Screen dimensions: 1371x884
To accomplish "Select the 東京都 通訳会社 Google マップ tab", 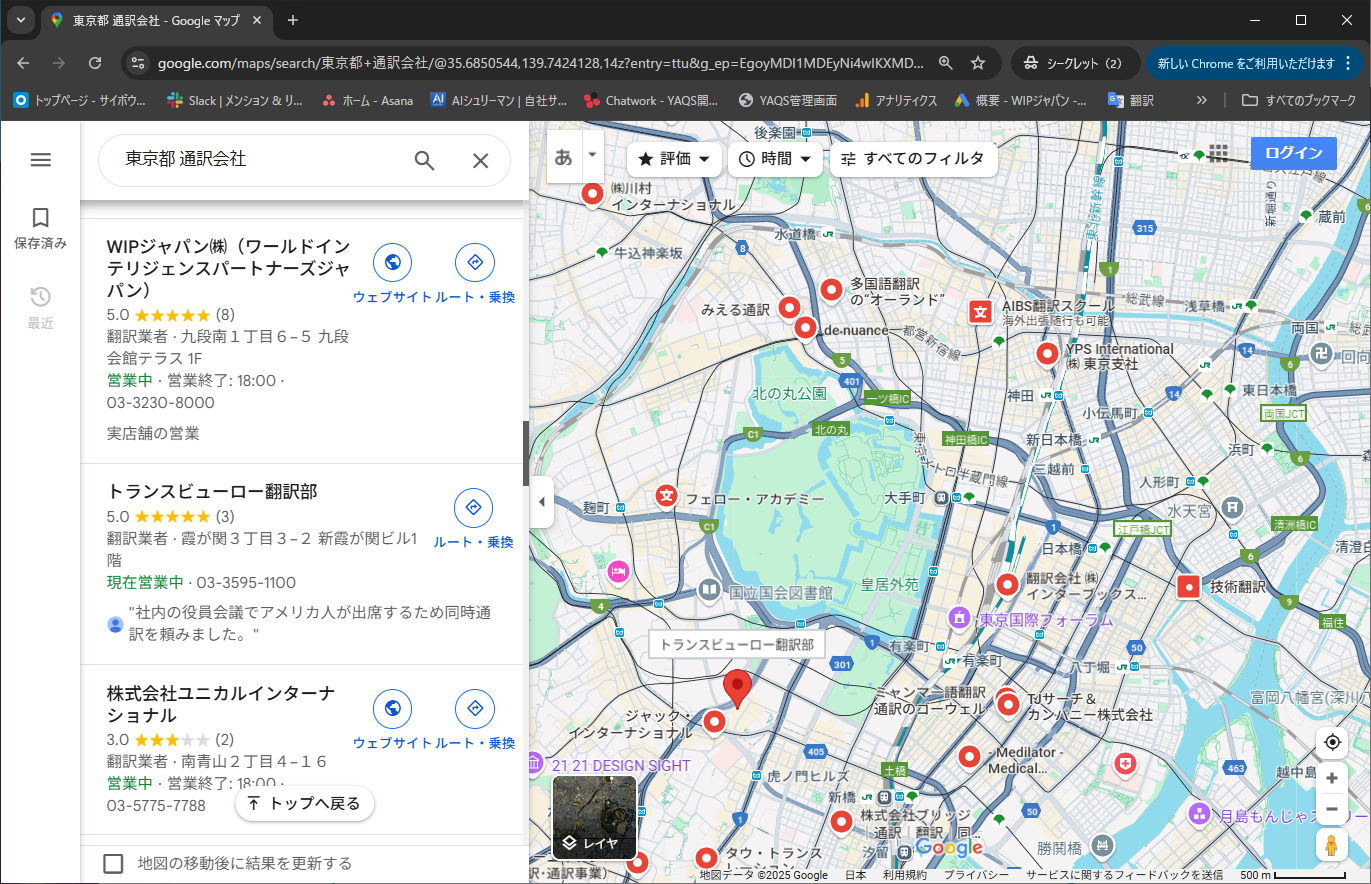I will pyautogui.click(x=155, y=20).
